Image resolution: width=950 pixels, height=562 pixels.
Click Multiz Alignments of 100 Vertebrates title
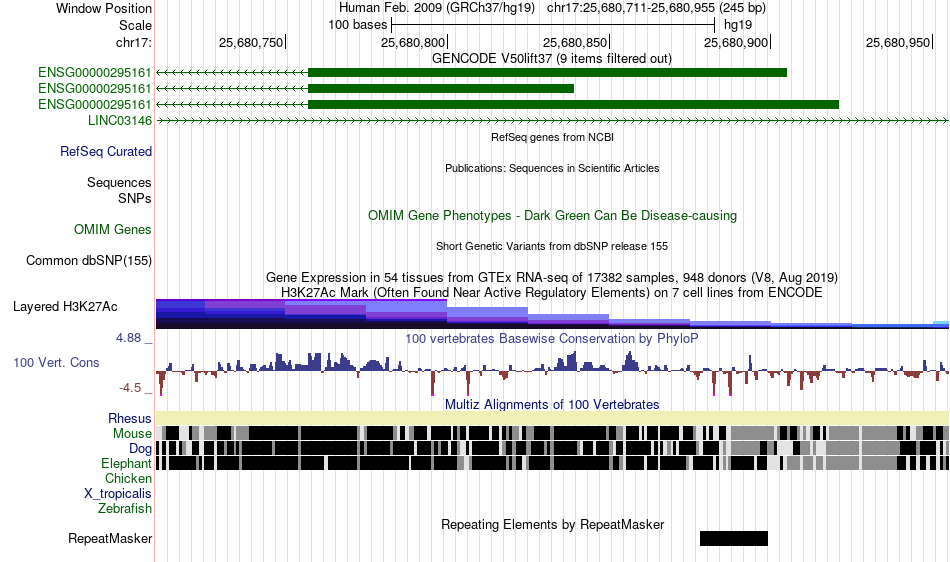click(552, 405)
